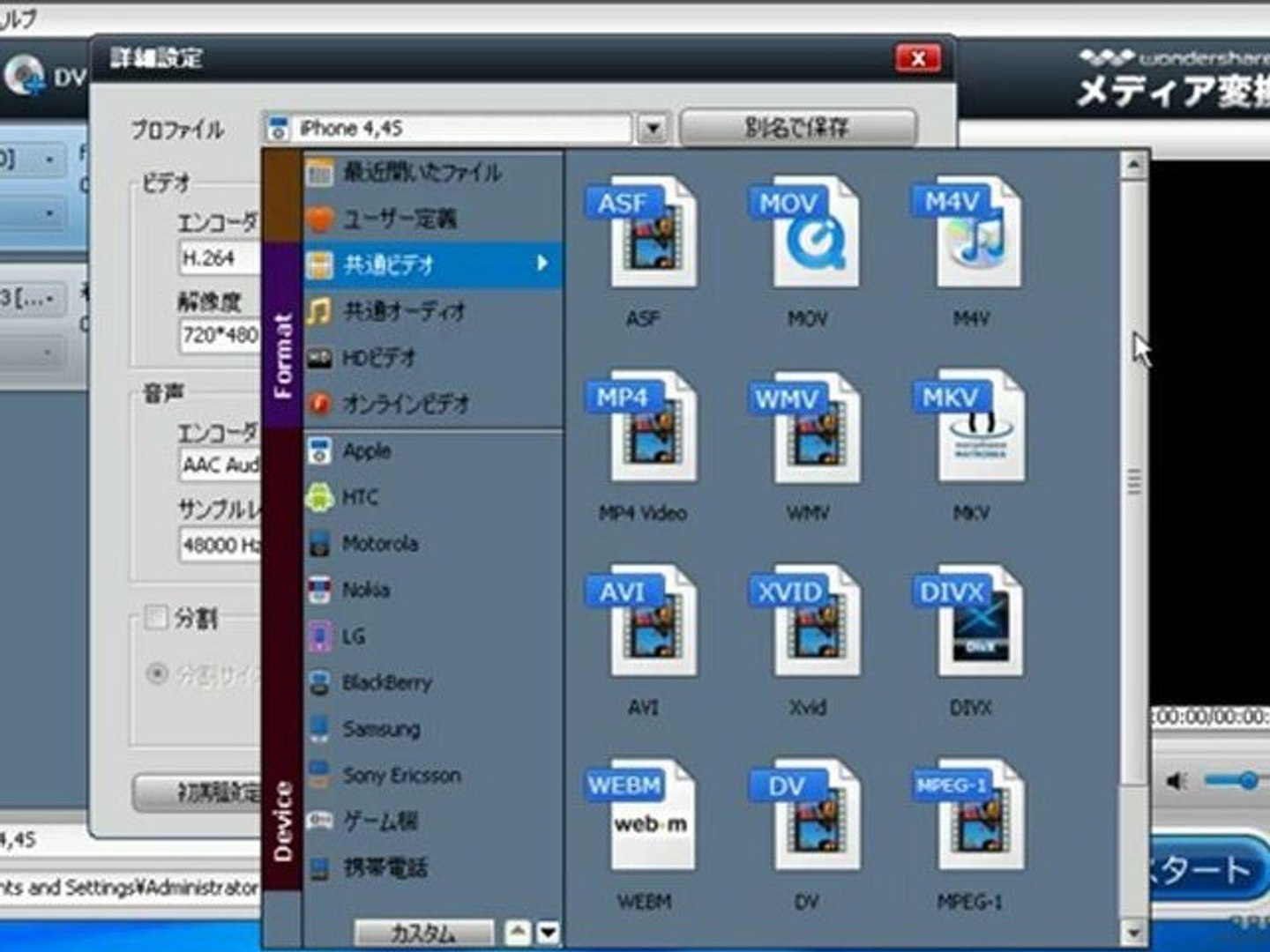This screenshot has width=1270, height=952.
Task: Open the 48000 Hz sample rate dropdown
Action: tap(220, 545)
